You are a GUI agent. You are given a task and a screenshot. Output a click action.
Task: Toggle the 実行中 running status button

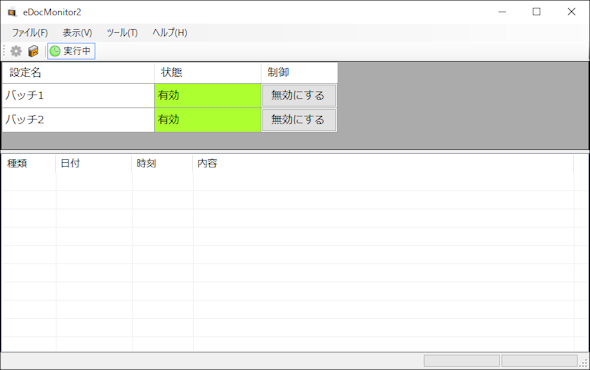coord(71,51)
